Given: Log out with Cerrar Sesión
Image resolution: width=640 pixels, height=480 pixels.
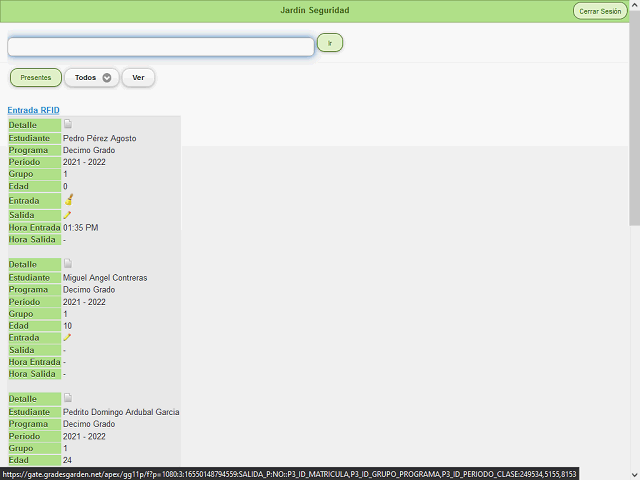Looking at the screenshot, I should pos(600,11).
